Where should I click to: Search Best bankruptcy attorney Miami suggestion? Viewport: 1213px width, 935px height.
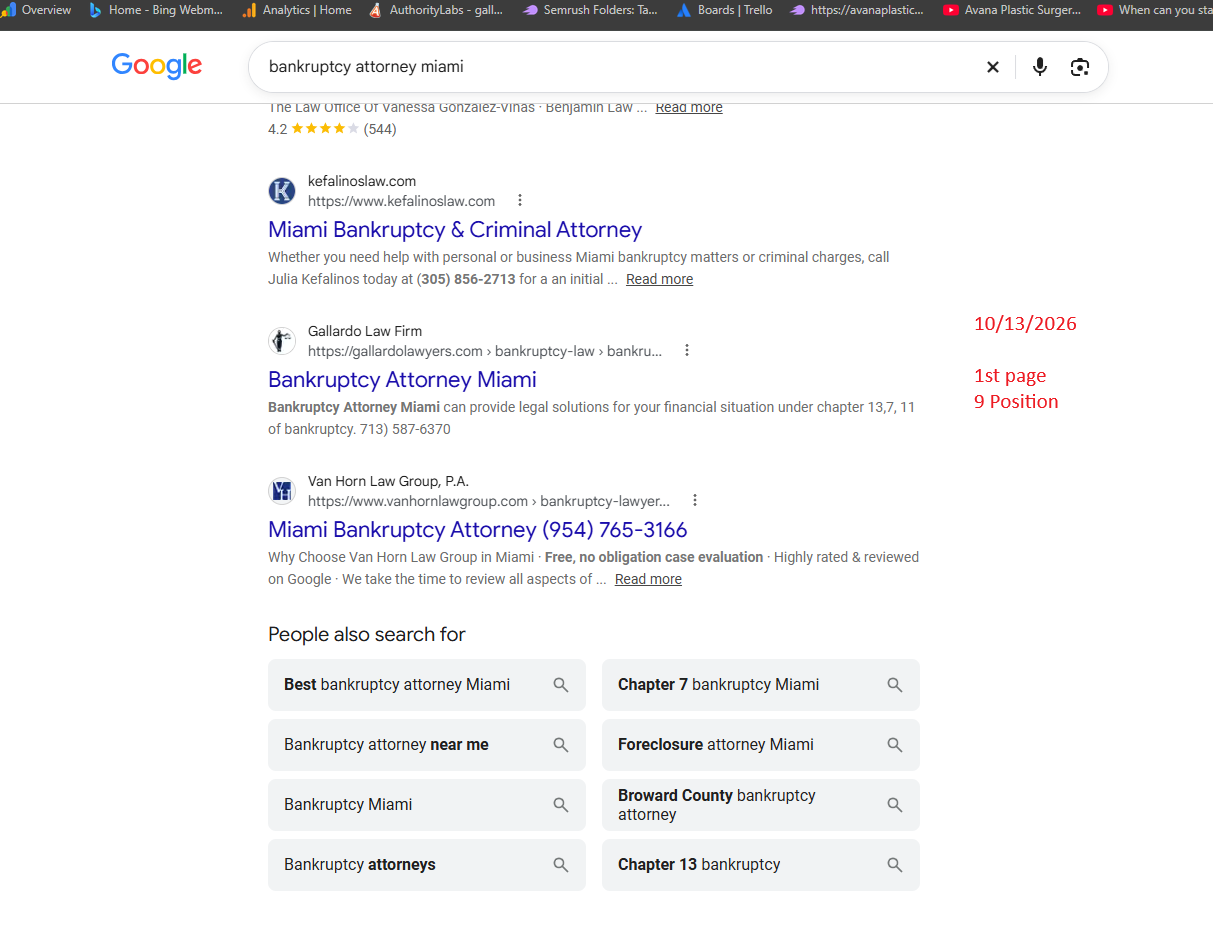point(427,685)
